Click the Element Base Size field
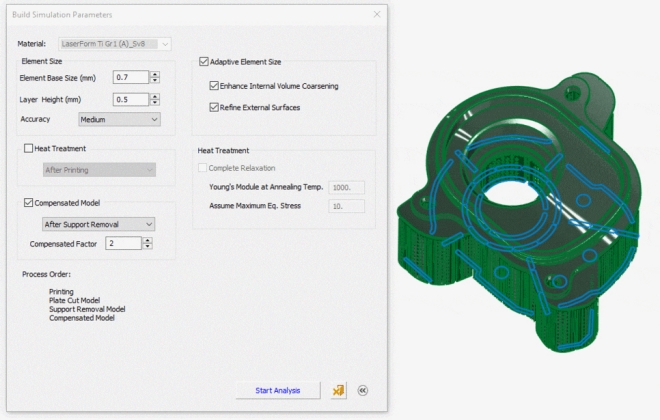This screenshot has width=660, height=420. [x=131, y=77]
